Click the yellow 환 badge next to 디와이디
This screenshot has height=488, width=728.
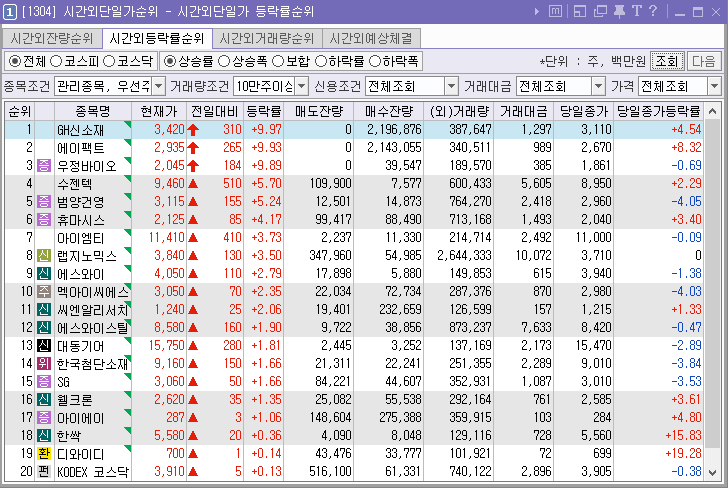coord(44,454)
